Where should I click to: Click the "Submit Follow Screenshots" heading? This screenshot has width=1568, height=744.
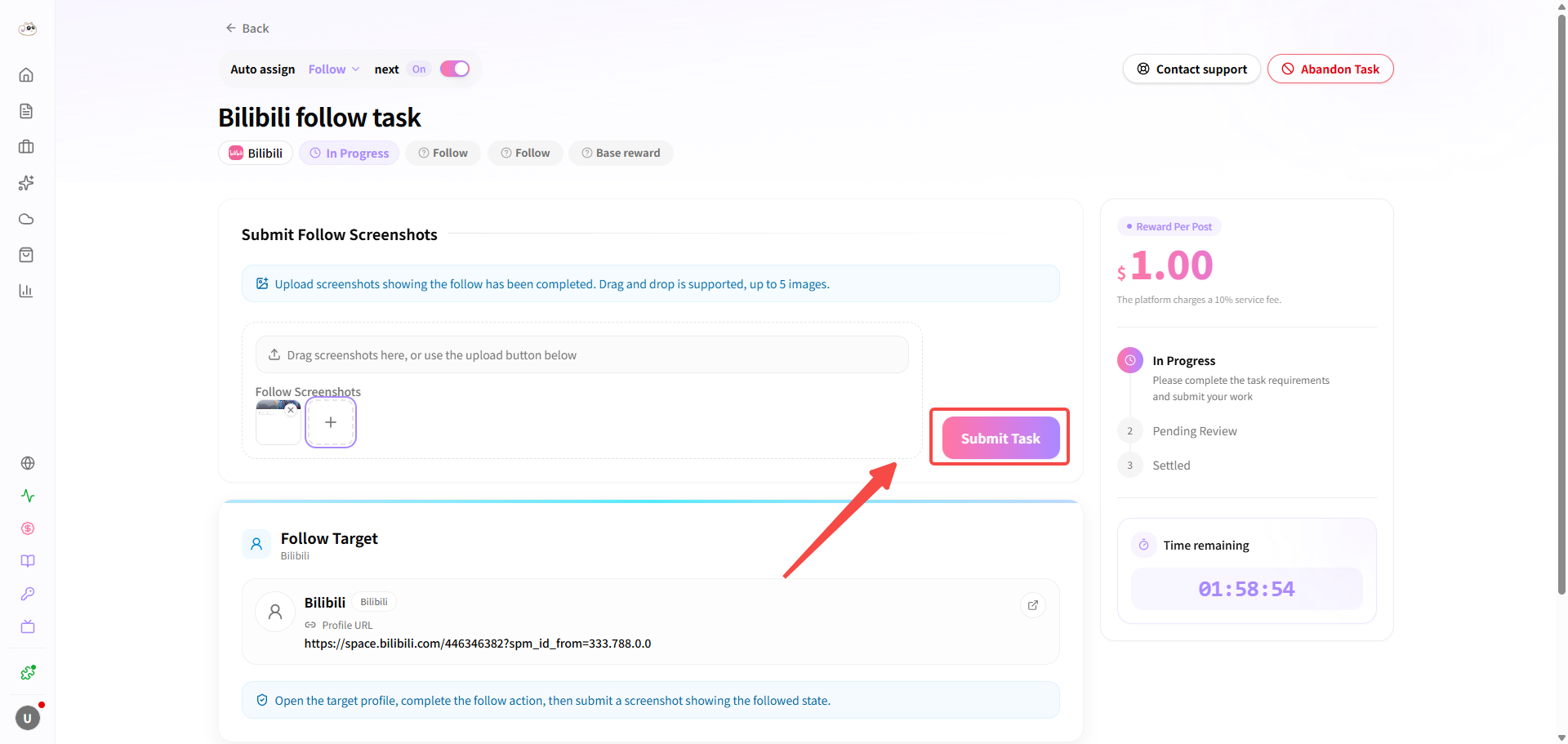pos(339,235)
